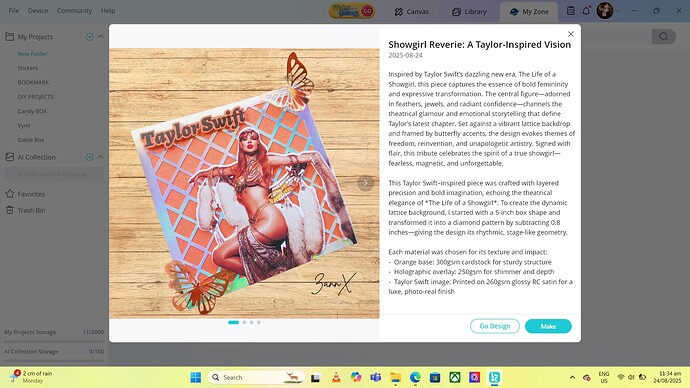The image size is (690, 388).
Task: Open the taskbar clock and date
Action: click(x=669, y=377)
